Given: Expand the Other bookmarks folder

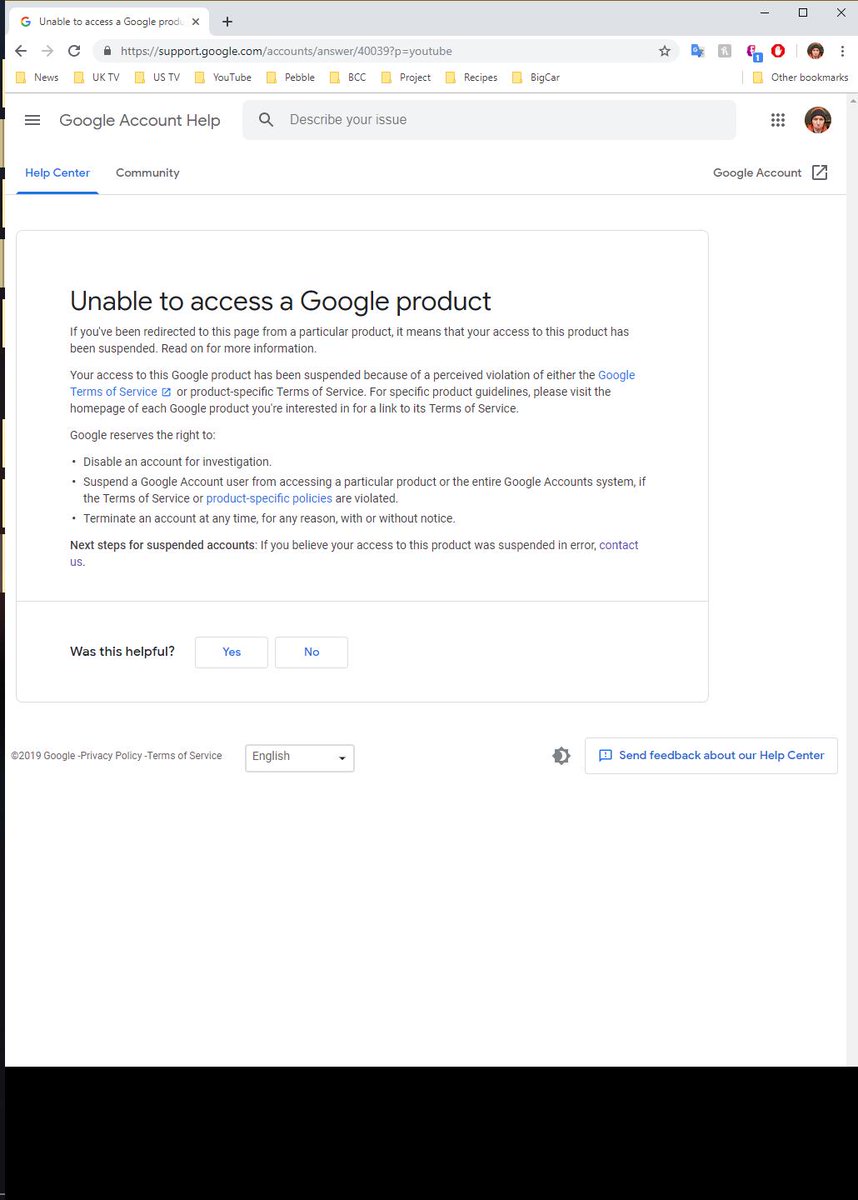Looking at the screenshot, I should pyautogui.click(x=800, y=77).
